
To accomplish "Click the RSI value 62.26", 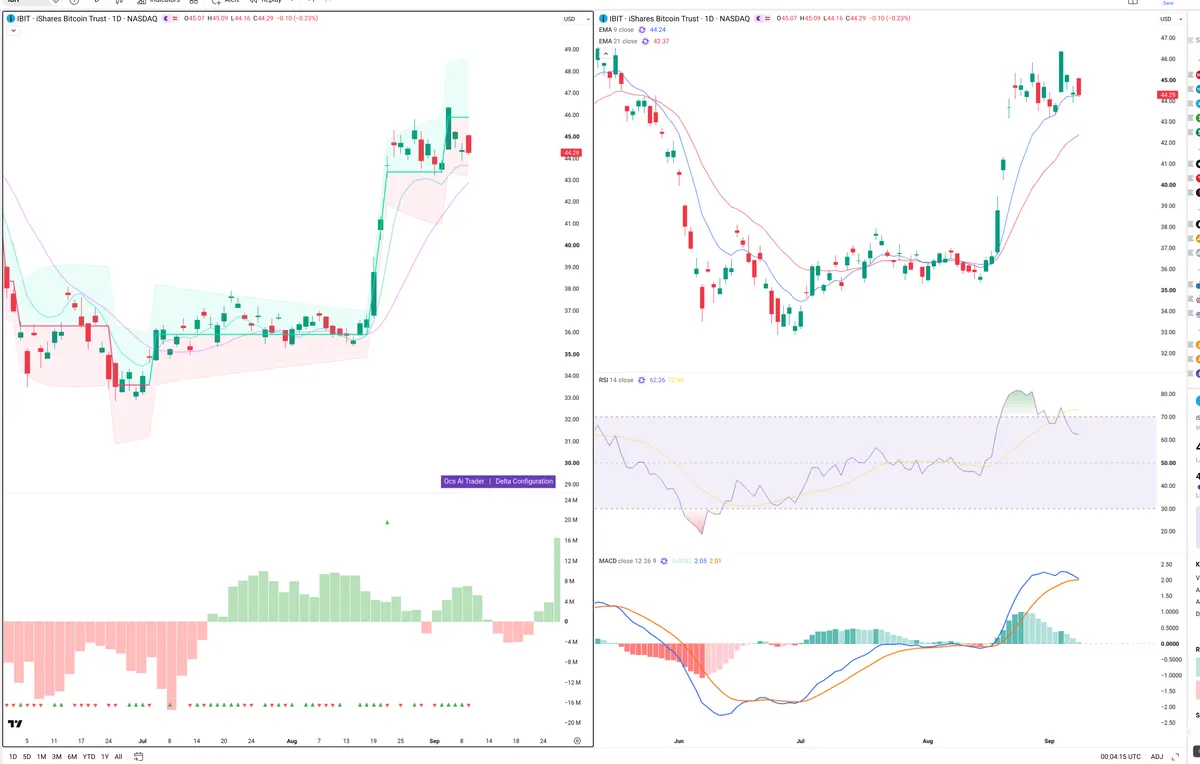I will point(657,380).
